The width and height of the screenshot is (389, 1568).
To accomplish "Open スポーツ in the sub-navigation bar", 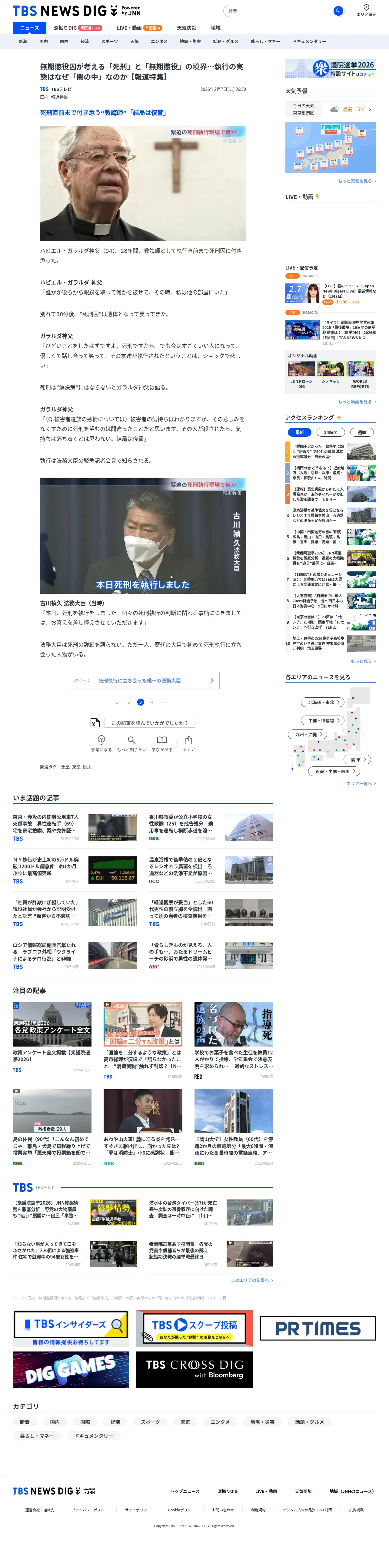I will [110, 41].
